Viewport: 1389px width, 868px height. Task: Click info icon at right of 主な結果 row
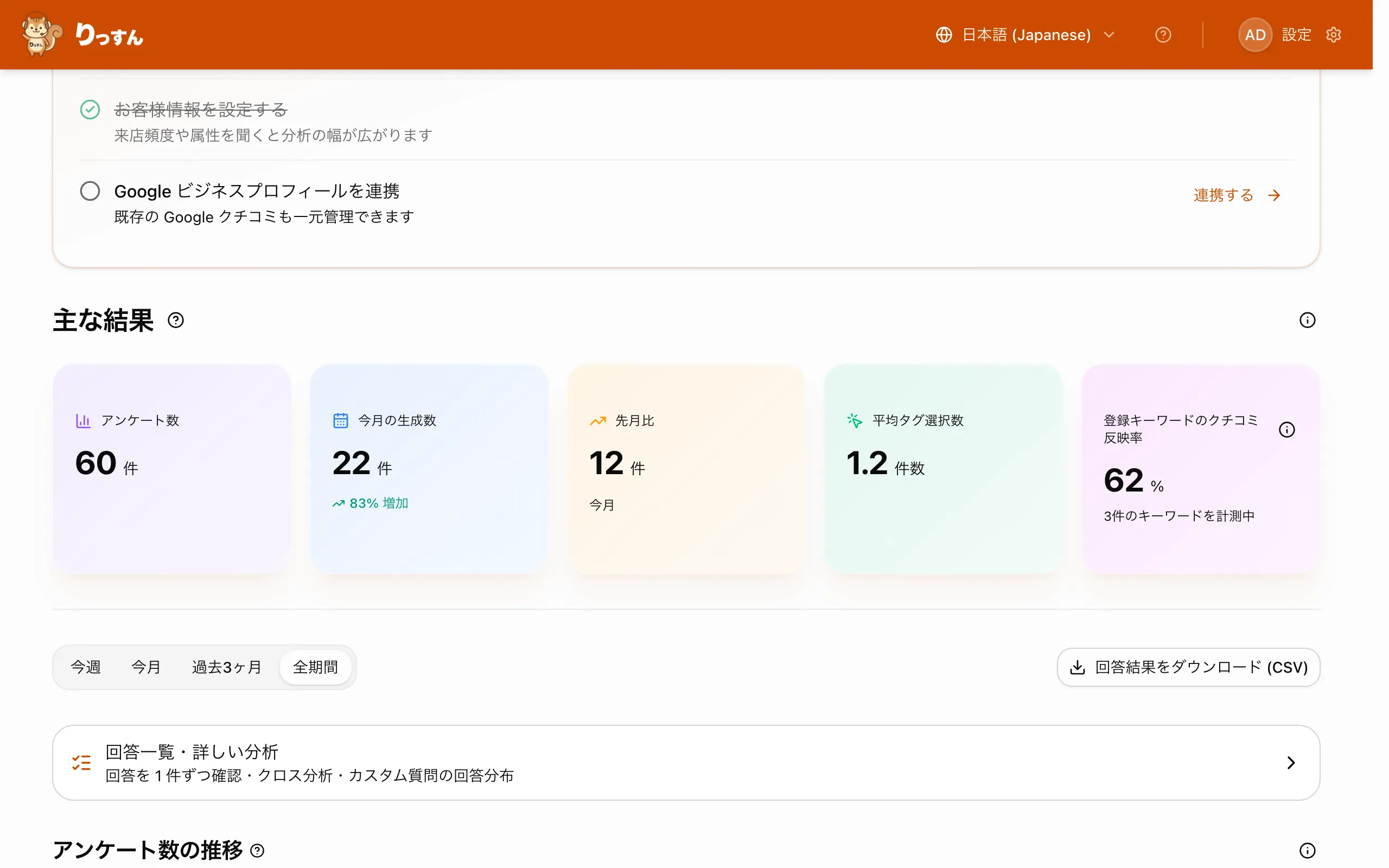click(1307, 320)
